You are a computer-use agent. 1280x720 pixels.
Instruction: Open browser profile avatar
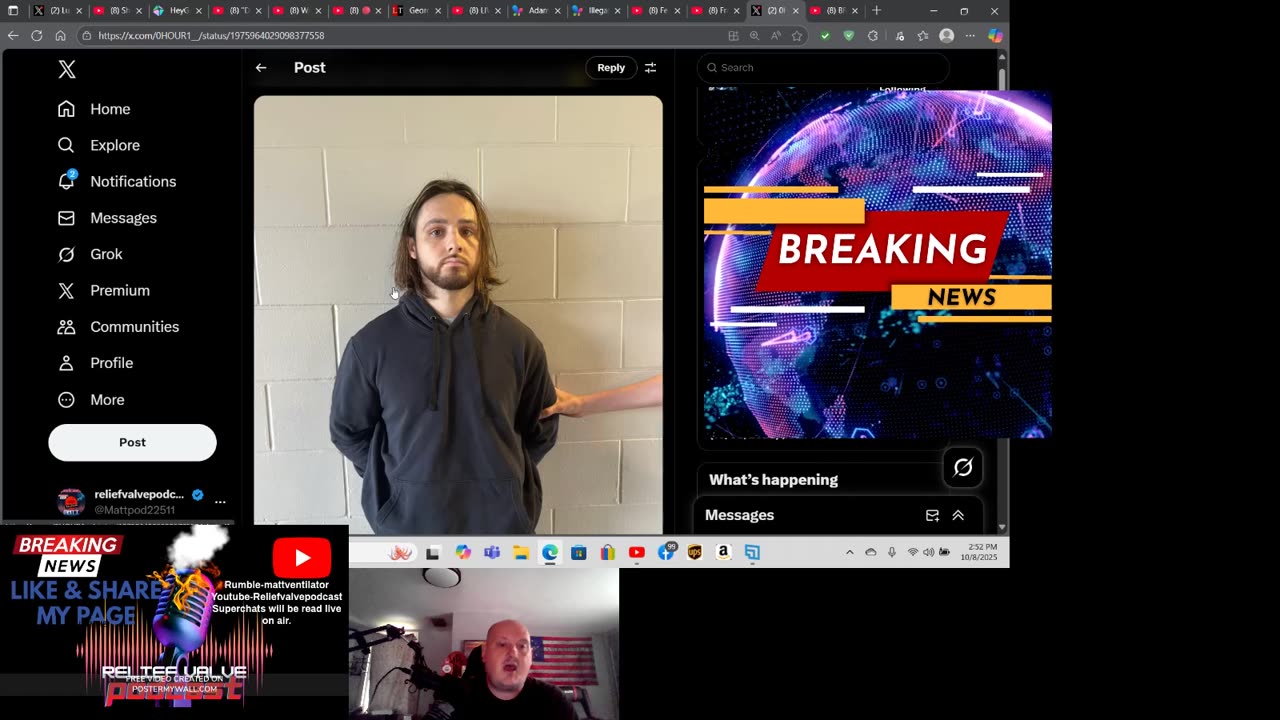946,35
